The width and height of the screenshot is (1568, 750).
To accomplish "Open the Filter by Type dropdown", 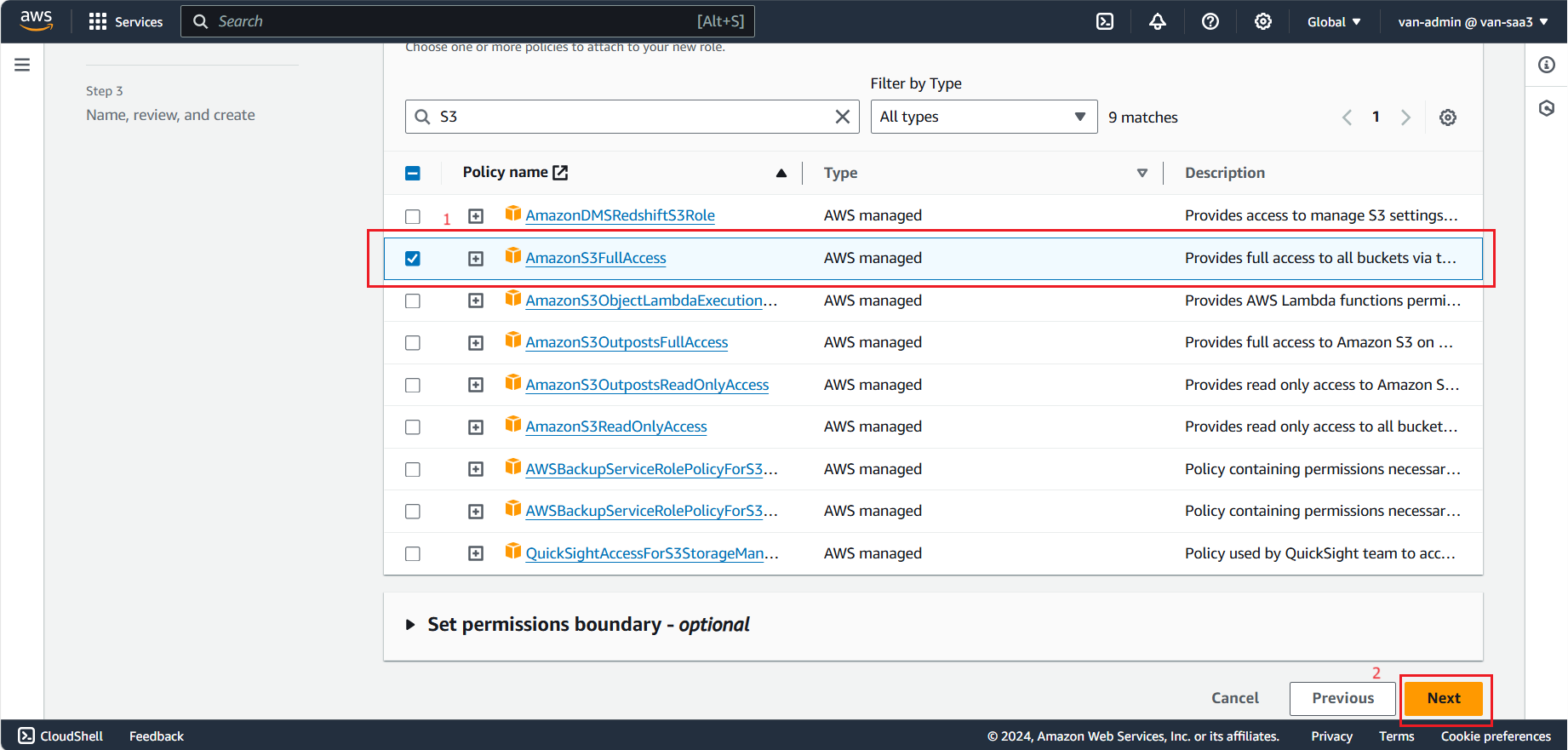I will pos(983,117).
